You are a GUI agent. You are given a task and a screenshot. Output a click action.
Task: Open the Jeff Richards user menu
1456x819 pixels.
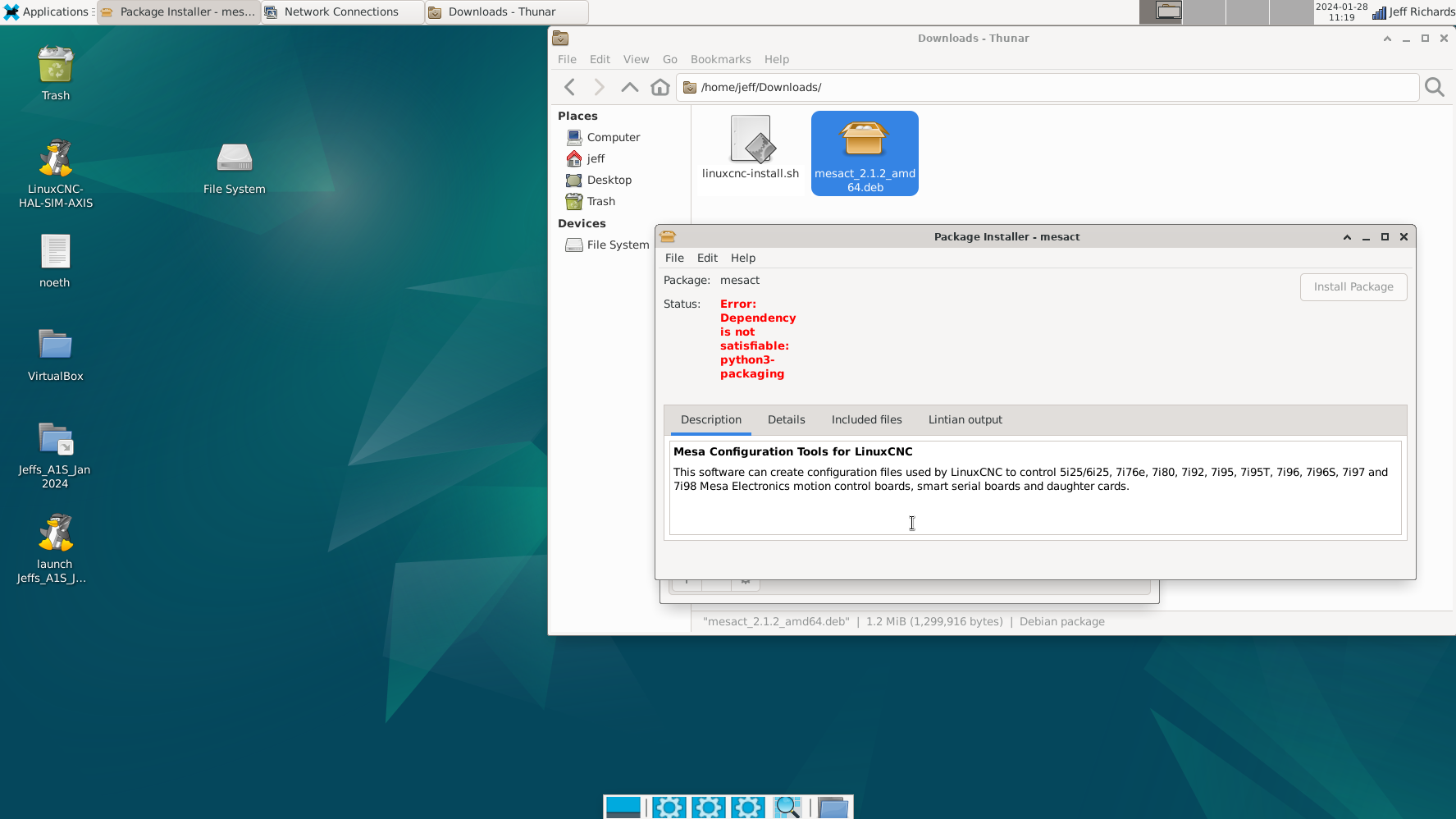point(1422,11)
